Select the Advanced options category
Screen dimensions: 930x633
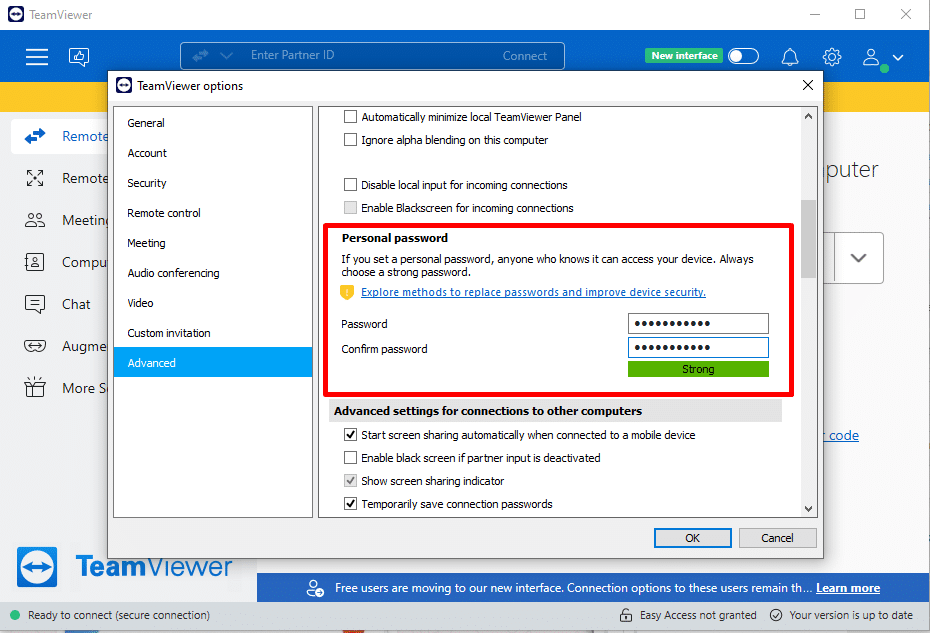click(212, 362)
